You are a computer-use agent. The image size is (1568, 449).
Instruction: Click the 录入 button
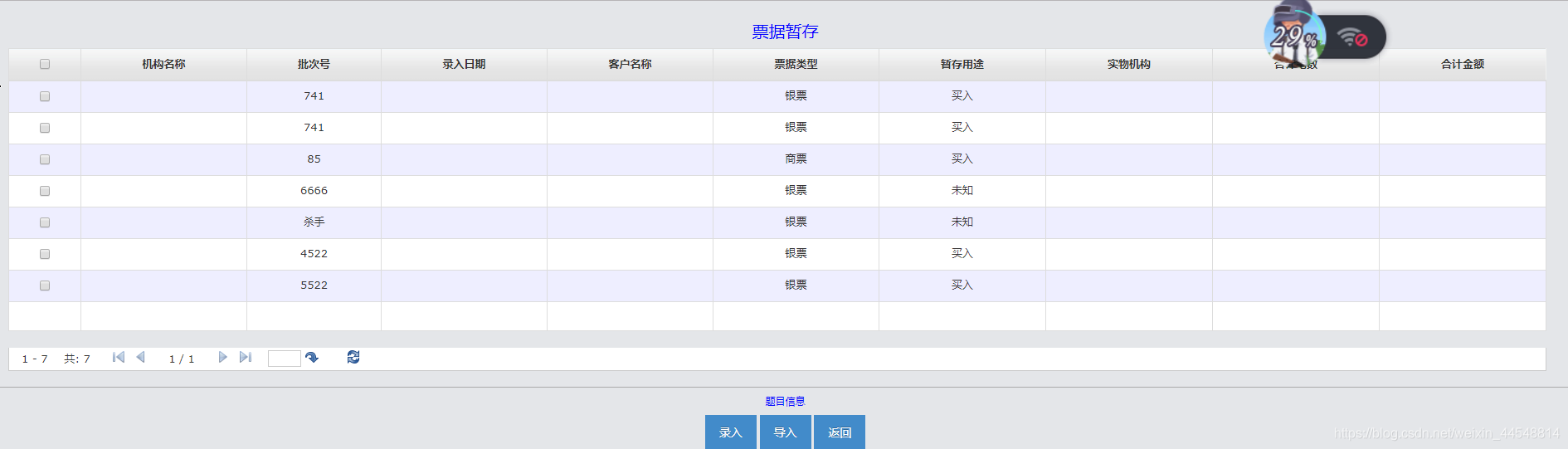(x=731, y=432)
